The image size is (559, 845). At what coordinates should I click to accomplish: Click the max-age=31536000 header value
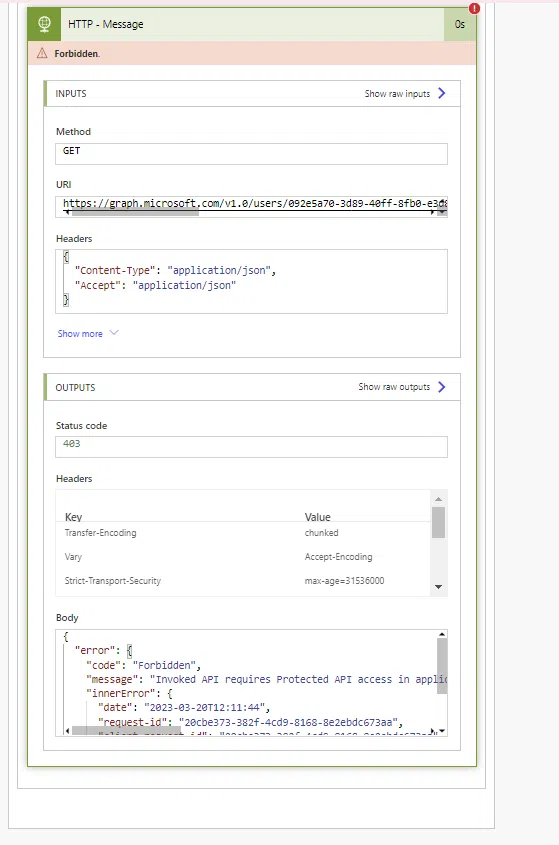click(344, 581)
